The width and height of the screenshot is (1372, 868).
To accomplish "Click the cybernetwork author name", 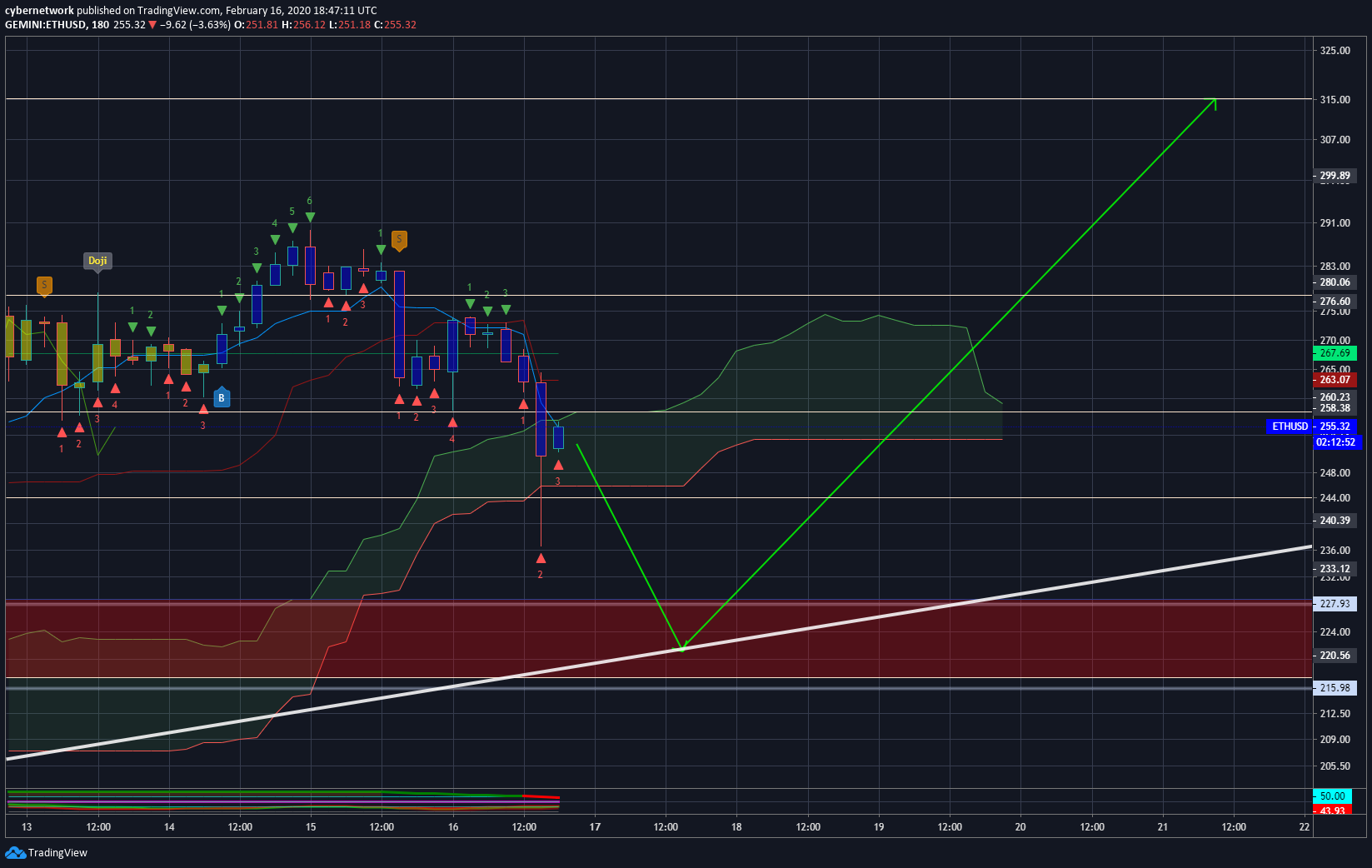I will (39, 11).
